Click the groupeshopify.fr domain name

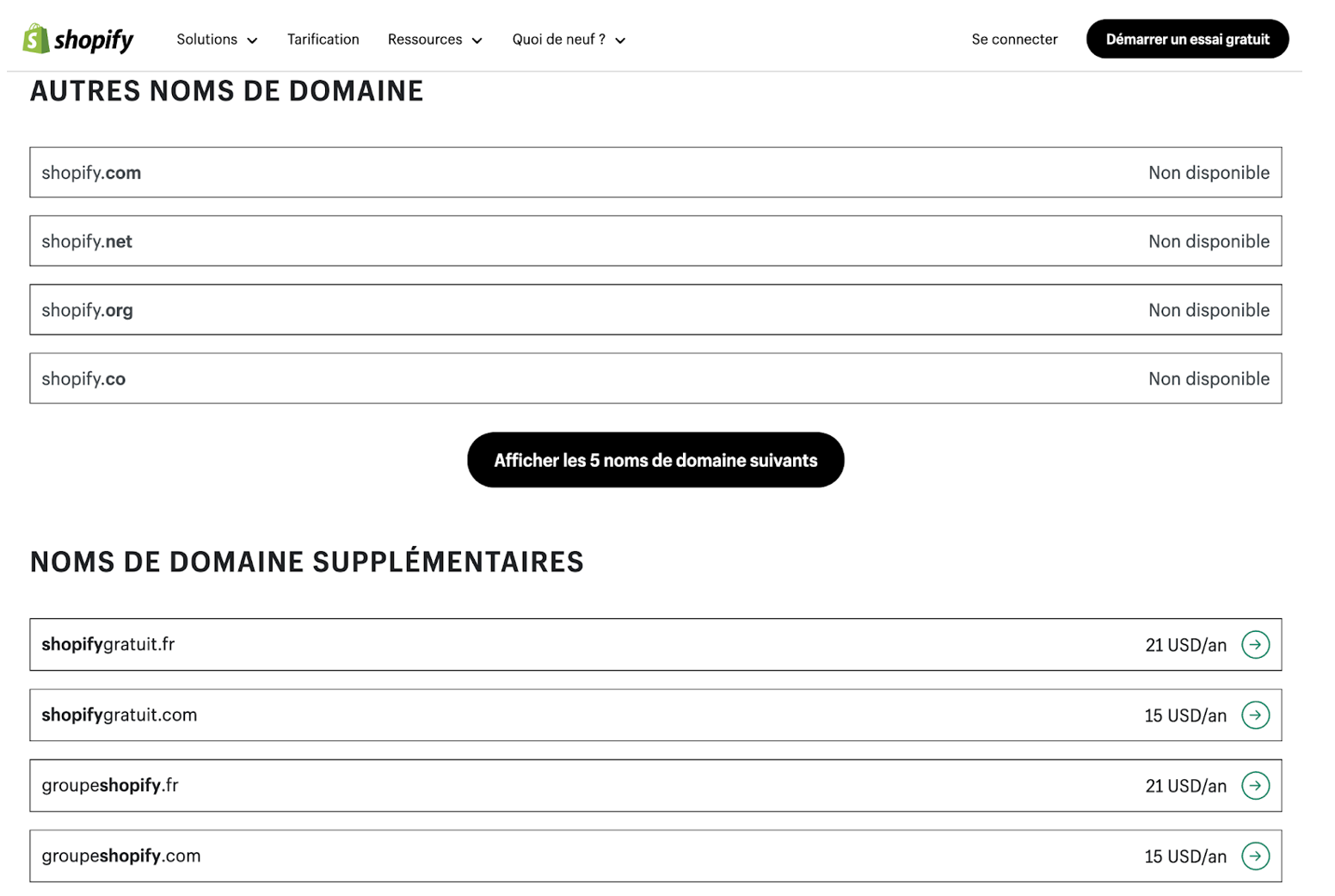click(x=110, y=786)
